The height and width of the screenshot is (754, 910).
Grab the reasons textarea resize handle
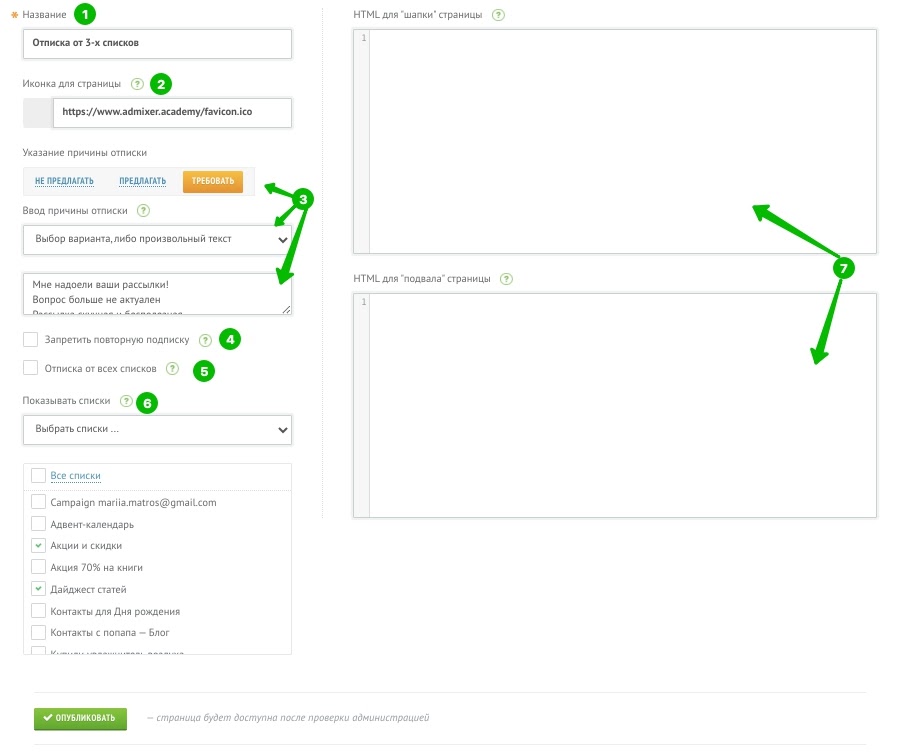(286, 310)
